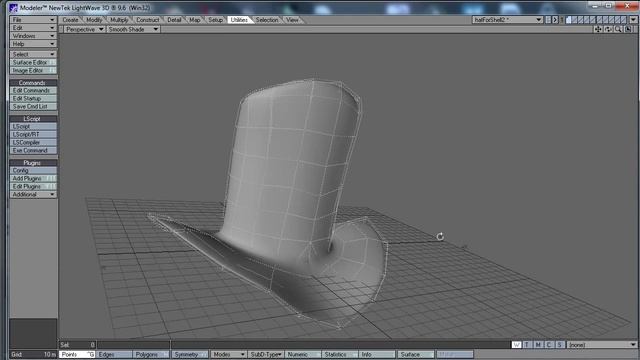The image size is (640, 360).
Task: Open the Edit dropdown menu
Action: [33, 28]
